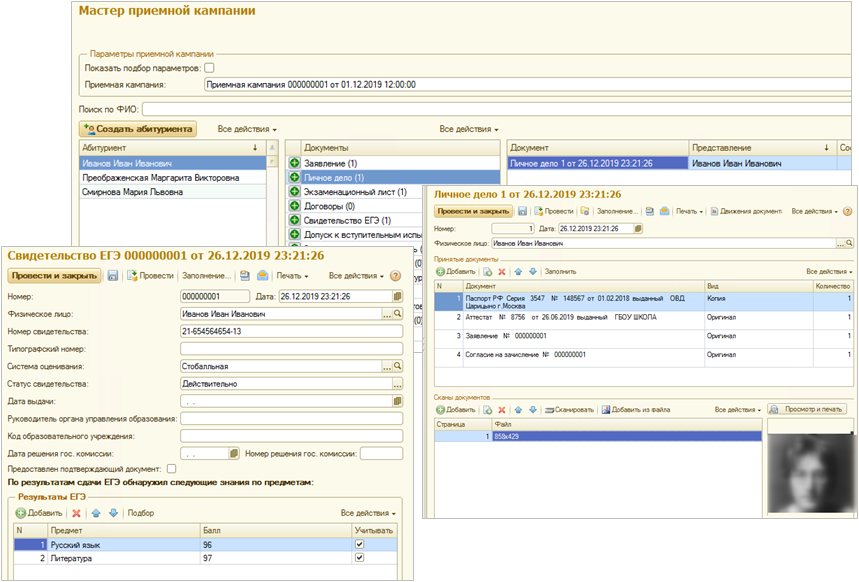Save the ЕГЭ certificate with the floppy icon
Screen dimensions: 859x582
tap(113, 276)
